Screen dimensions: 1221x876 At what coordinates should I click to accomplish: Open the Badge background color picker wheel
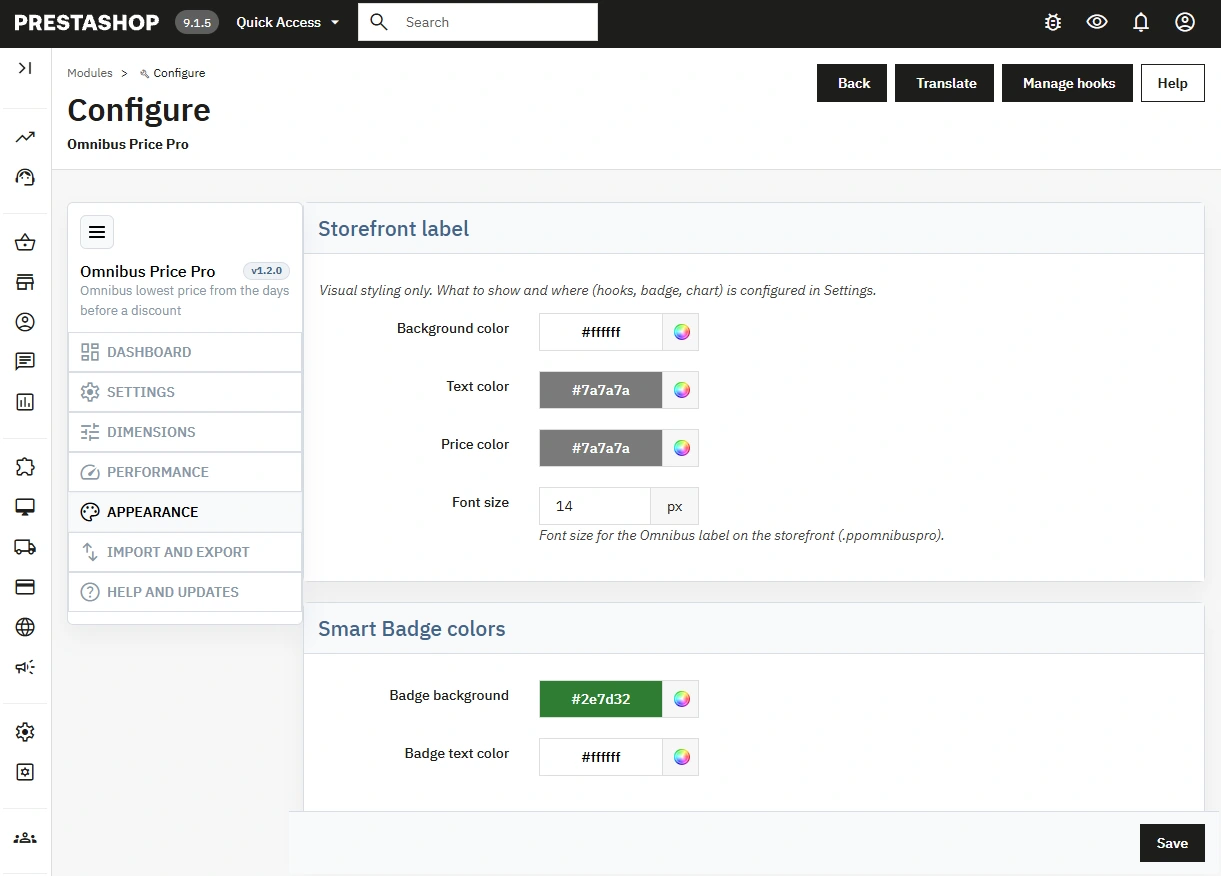click(x=681, y=699)
